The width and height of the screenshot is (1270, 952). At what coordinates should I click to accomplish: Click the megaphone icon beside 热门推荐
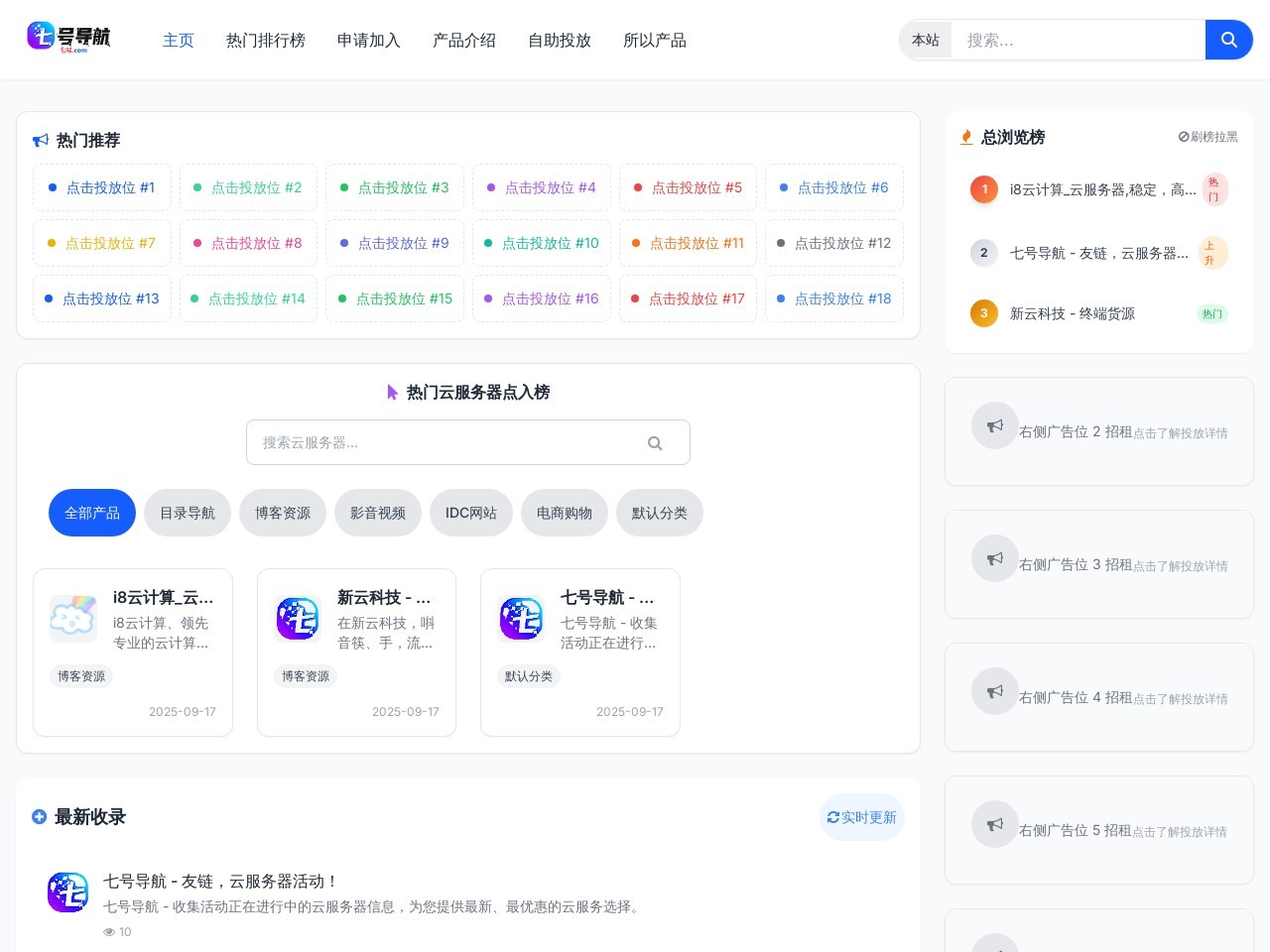(41, 141)
